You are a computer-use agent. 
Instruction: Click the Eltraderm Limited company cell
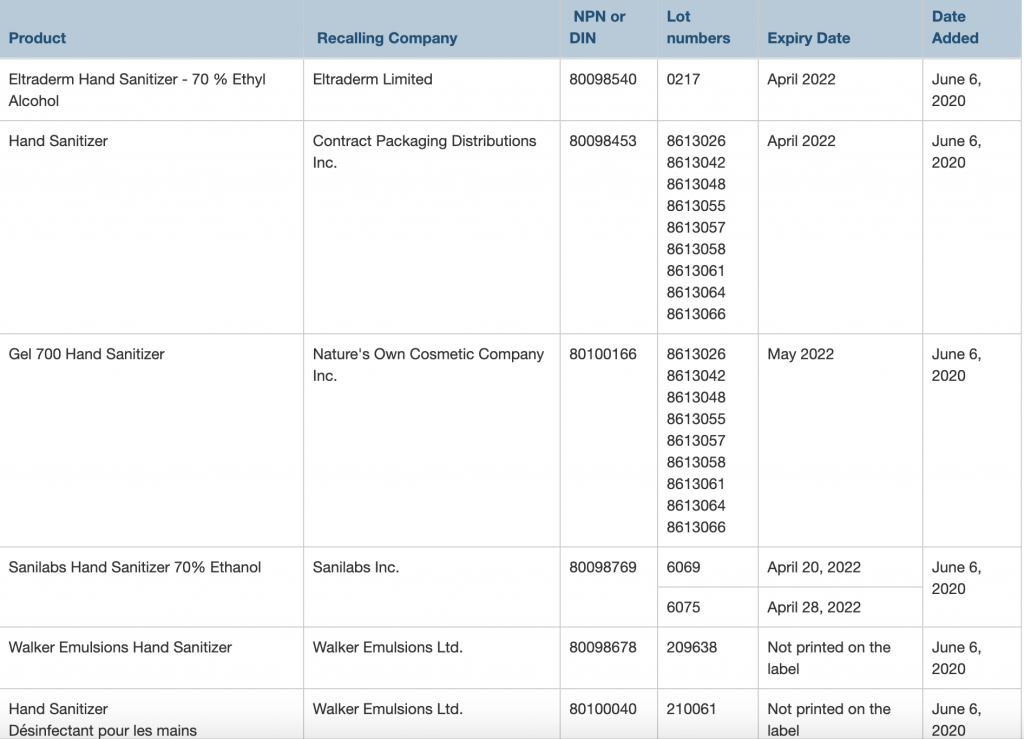[372, 79]
